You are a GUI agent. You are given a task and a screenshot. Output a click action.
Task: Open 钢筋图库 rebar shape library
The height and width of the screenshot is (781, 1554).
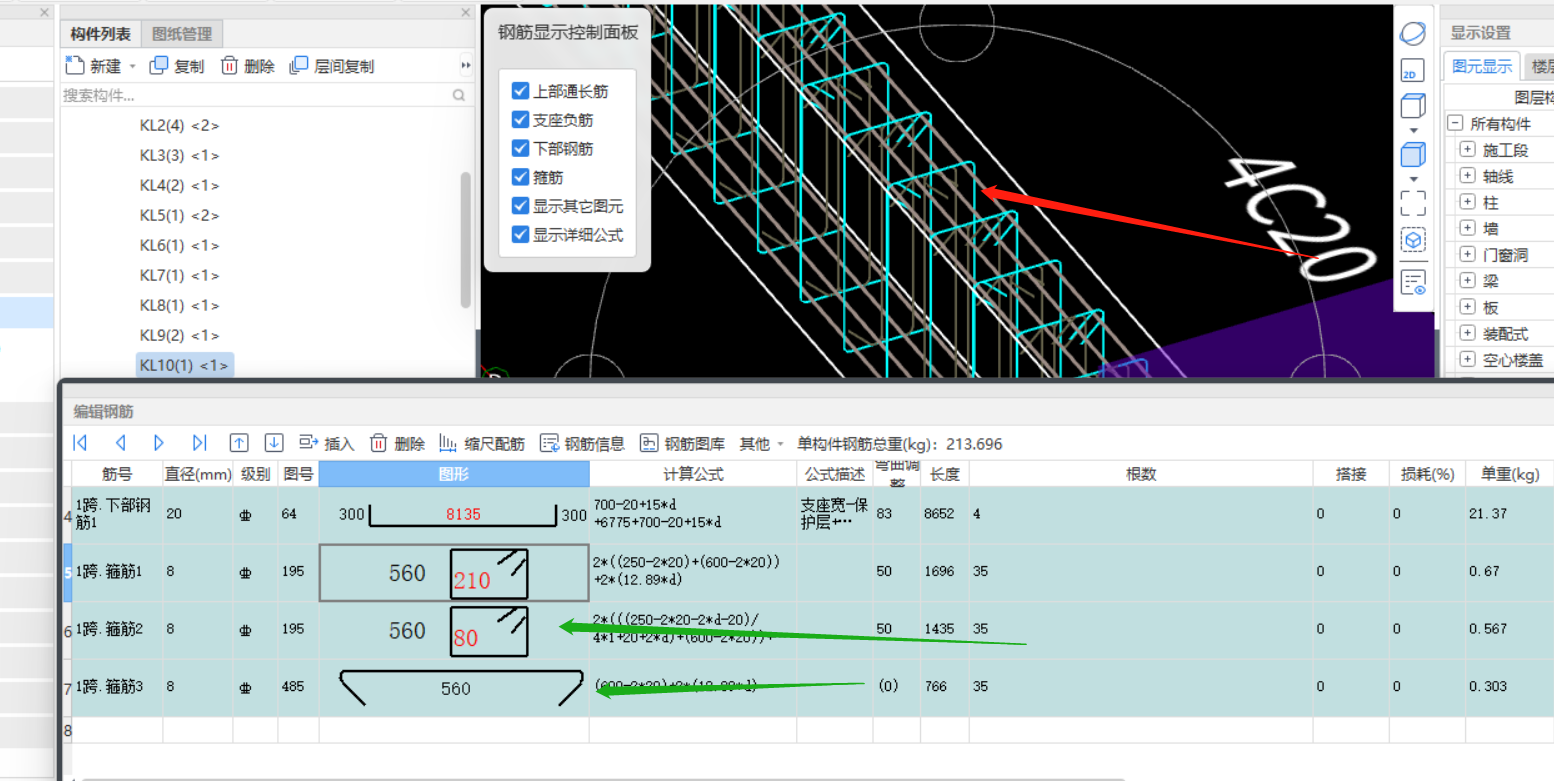pyautogui.click(x=683, y=443)
